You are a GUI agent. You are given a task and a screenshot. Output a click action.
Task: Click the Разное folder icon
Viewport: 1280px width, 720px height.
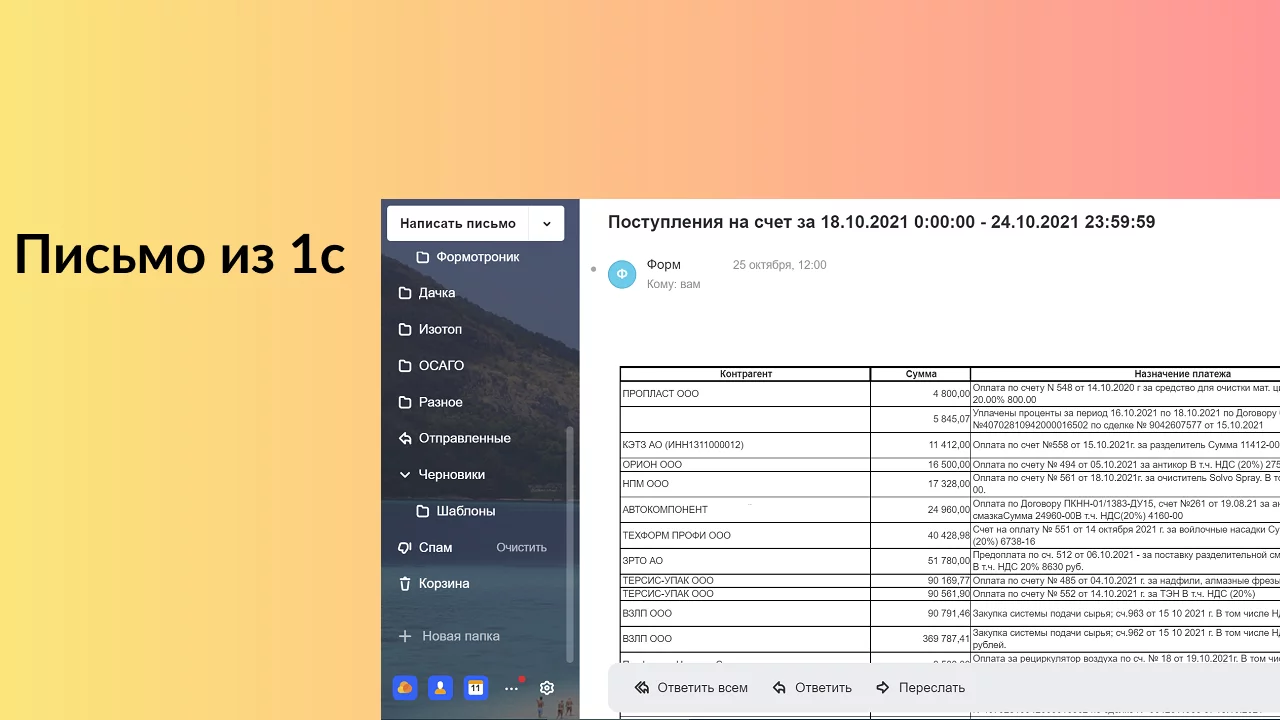pos(405,402)
